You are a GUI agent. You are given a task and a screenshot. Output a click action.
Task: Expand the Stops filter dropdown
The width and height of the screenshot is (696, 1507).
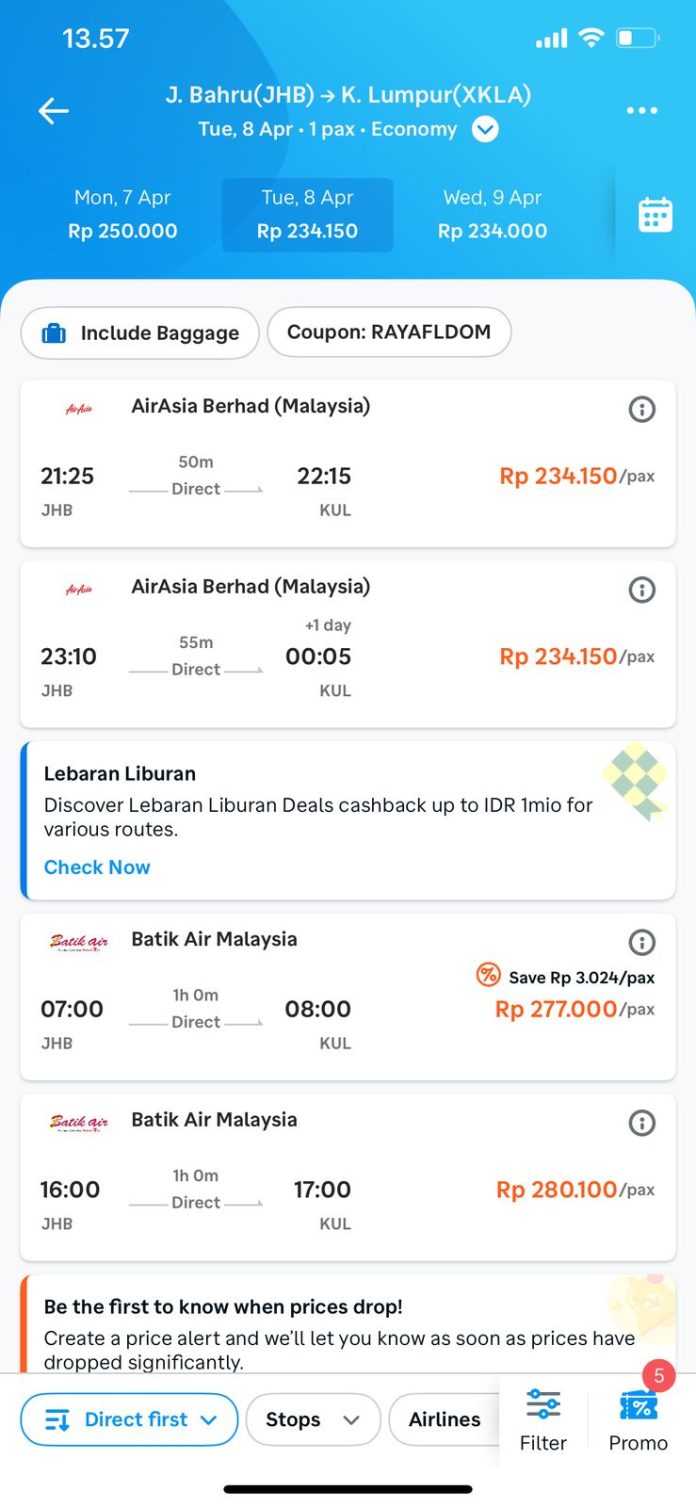coord(313,1419)
